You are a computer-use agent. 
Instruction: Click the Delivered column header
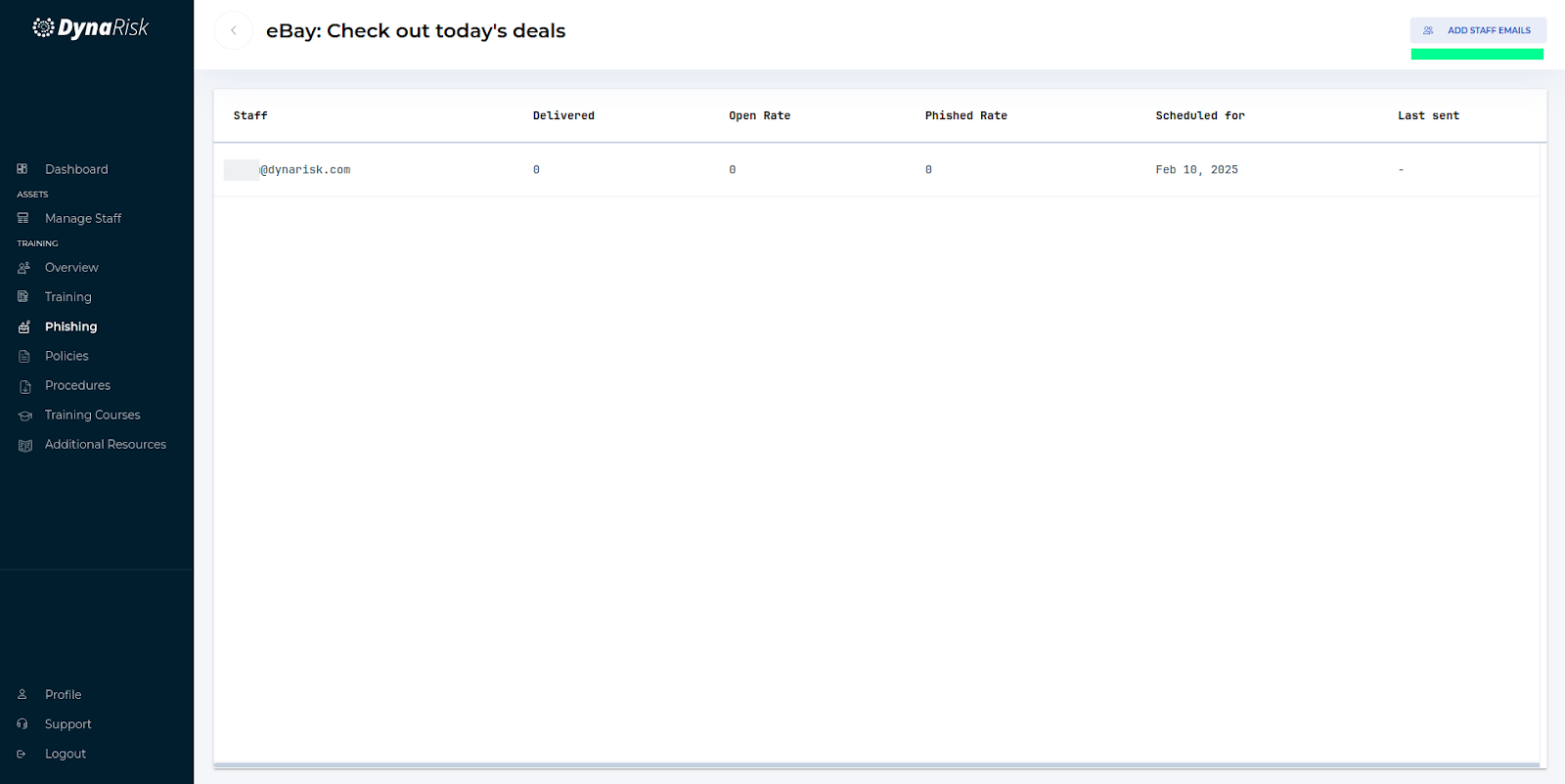(563, 115)
